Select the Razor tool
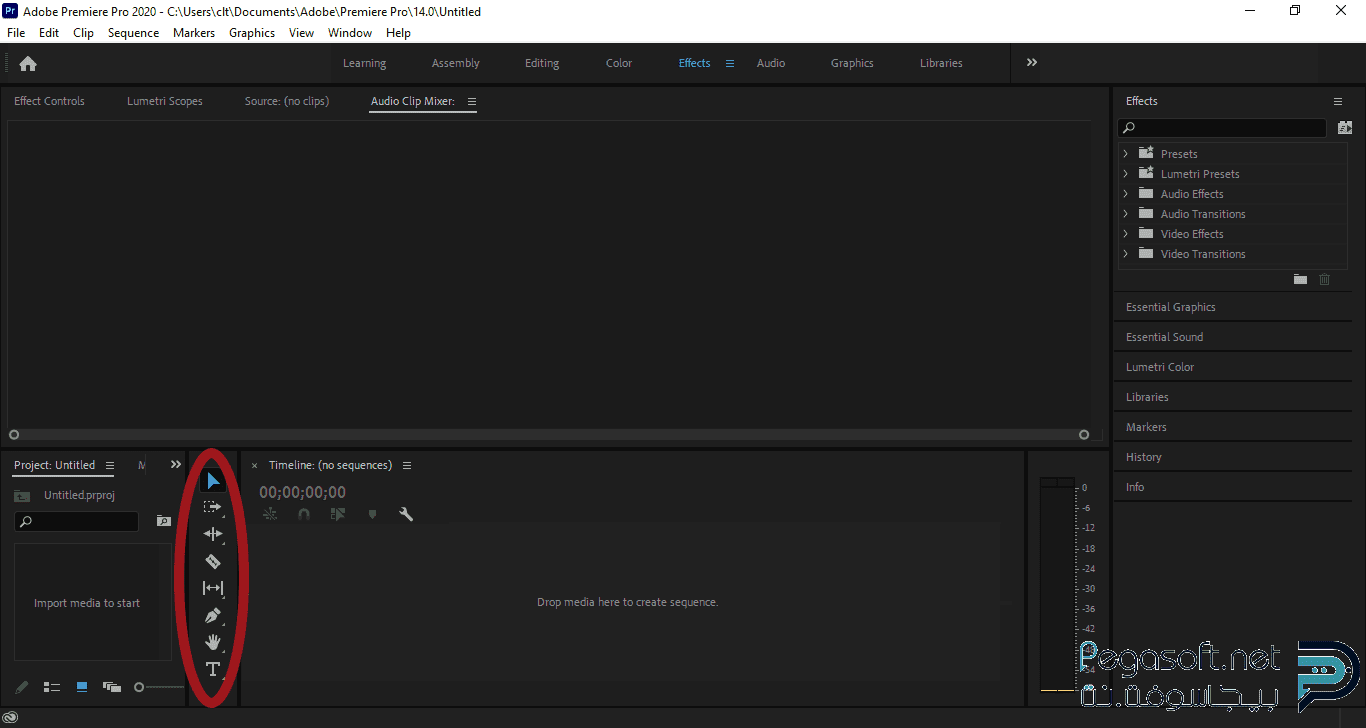The height and width of the screenshot is (728, 1366). 213,561
